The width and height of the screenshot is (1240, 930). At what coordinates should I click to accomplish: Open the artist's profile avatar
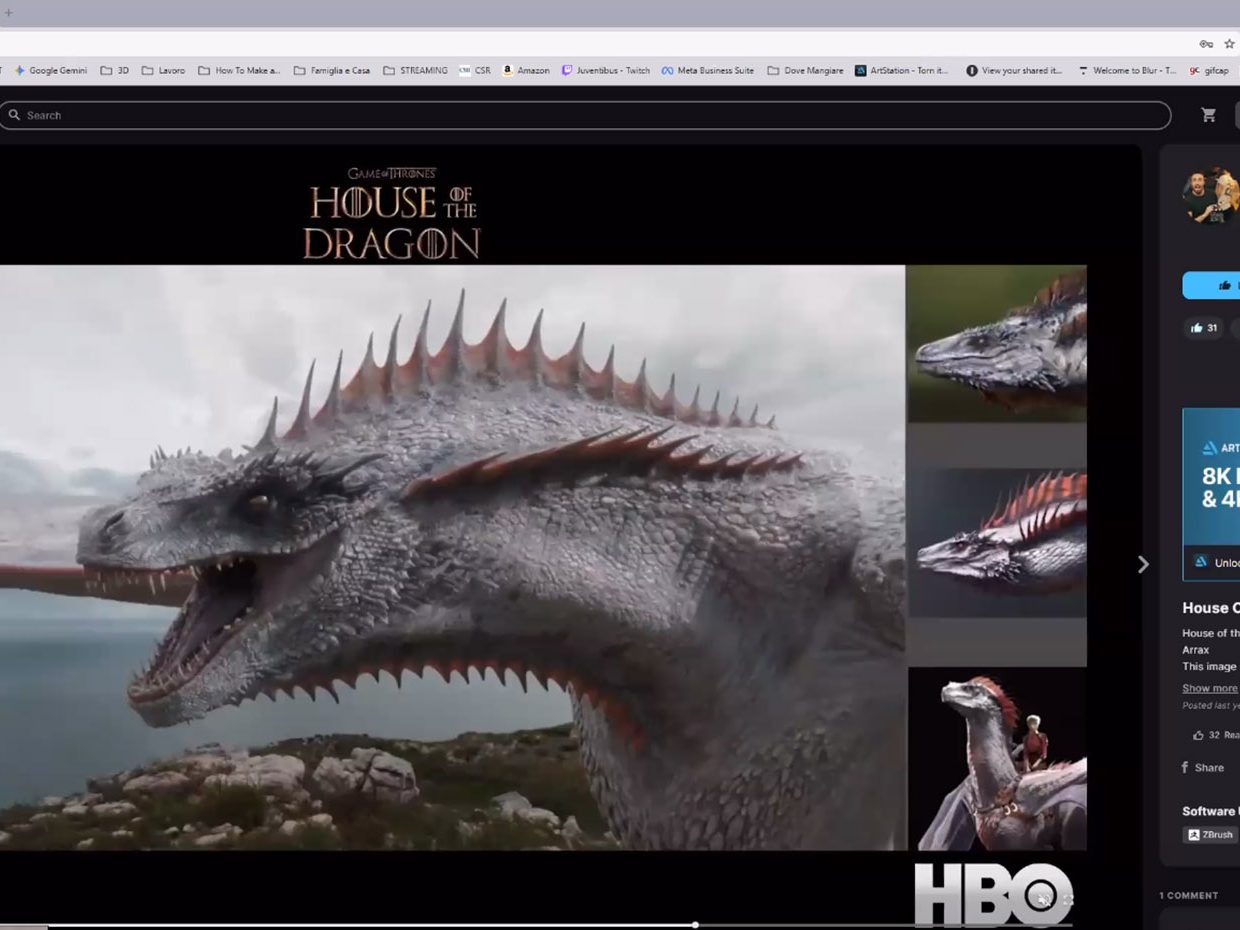point(1210,196)
